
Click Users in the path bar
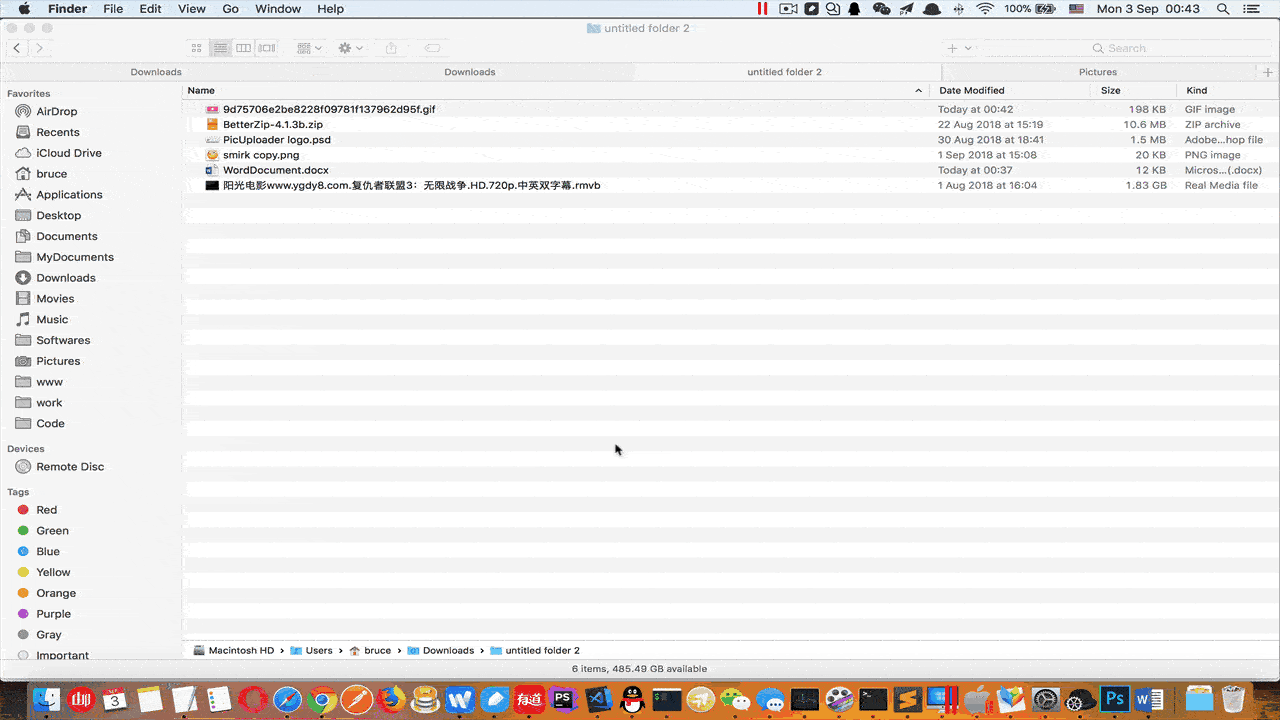(311, 650)
